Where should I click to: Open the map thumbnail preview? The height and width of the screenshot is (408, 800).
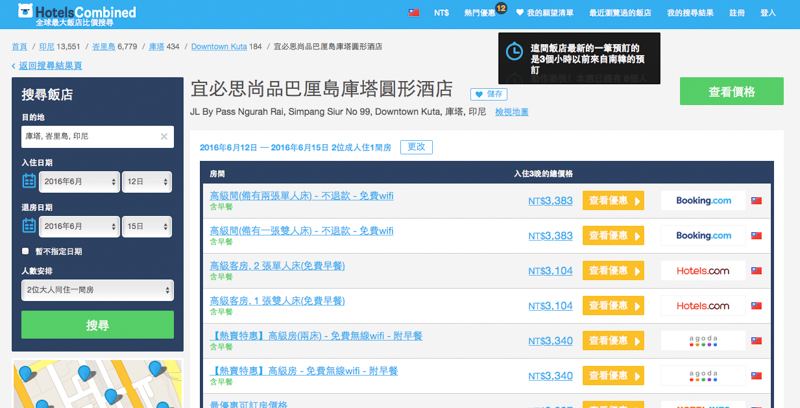[x=97, y=384]
